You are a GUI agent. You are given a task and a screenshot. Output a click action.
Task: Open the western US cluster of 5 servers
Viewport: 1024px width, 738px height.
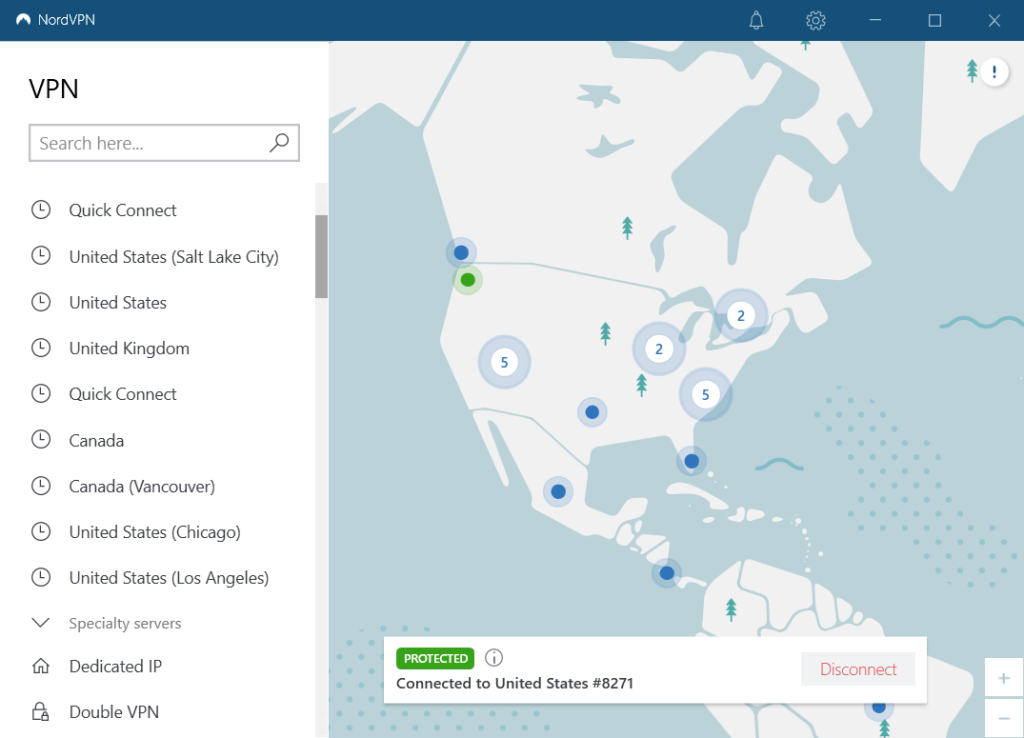504,362
